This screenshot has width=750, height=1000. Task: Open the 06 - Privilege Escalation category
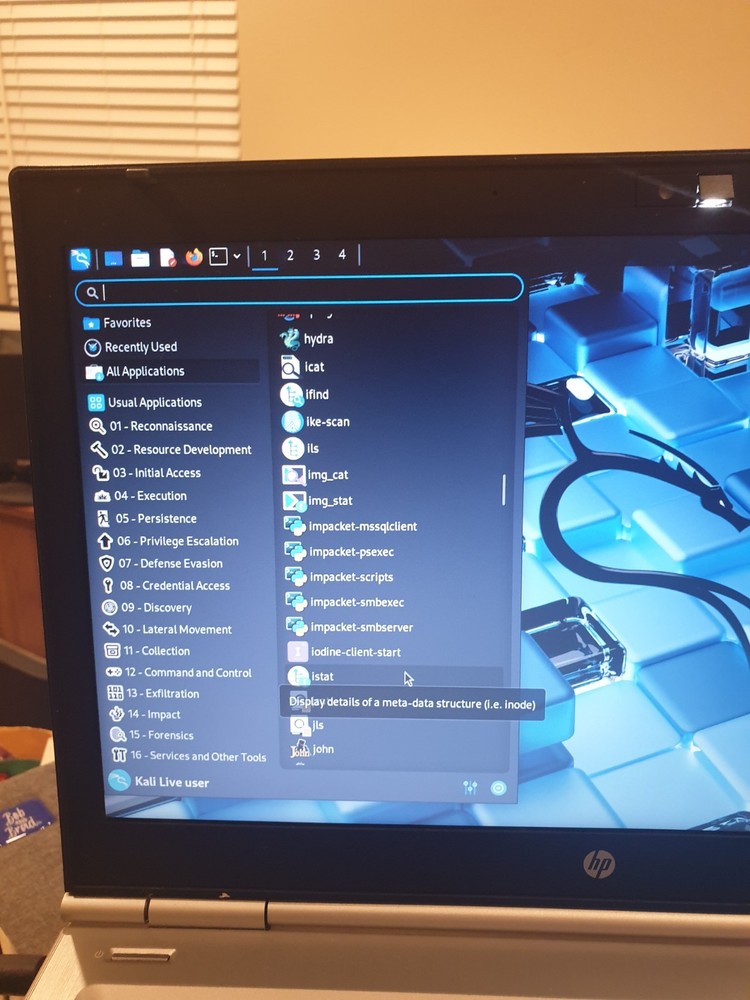182,541
